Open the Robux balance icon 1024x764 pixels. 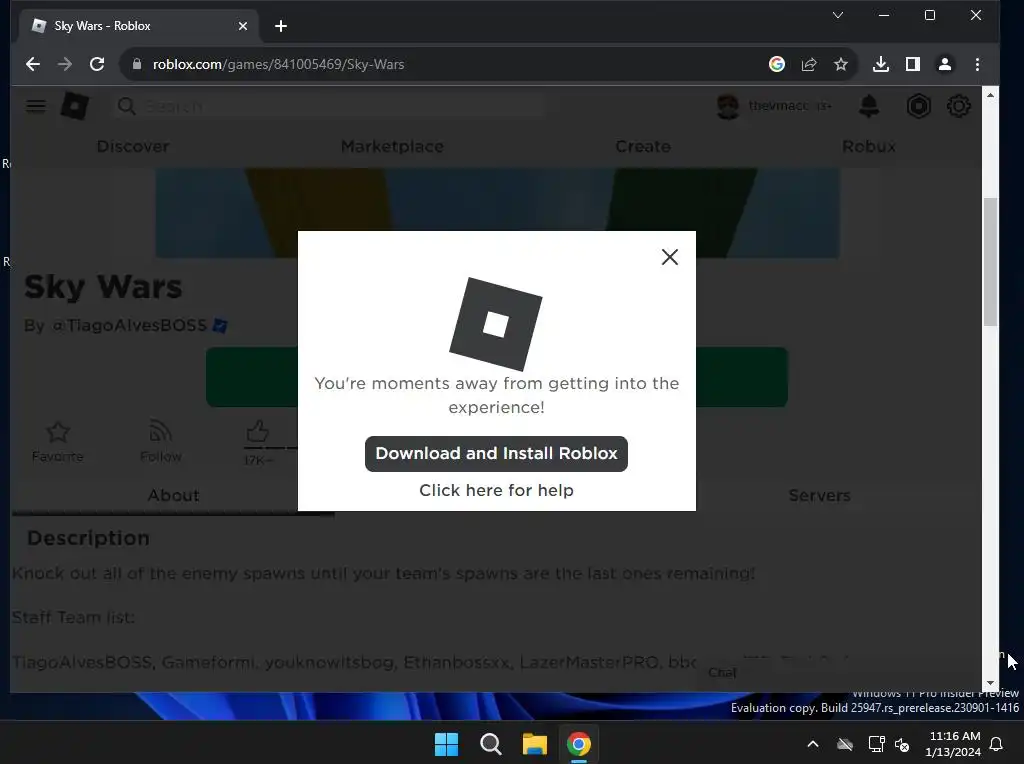(918, 106)
